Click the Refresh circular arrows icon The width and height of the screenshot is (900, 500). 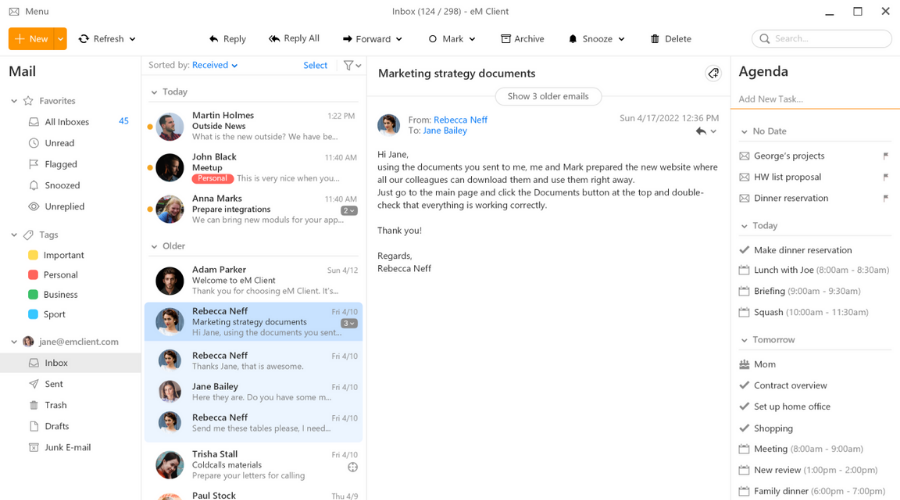[84, 38]
